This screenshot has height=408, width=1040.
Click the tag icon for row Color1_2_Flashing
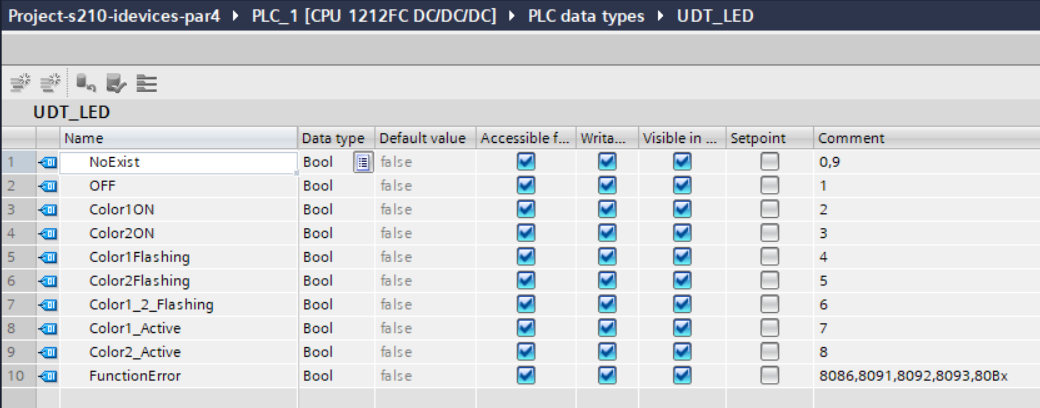pyautogui.click(x=48, y=305)
